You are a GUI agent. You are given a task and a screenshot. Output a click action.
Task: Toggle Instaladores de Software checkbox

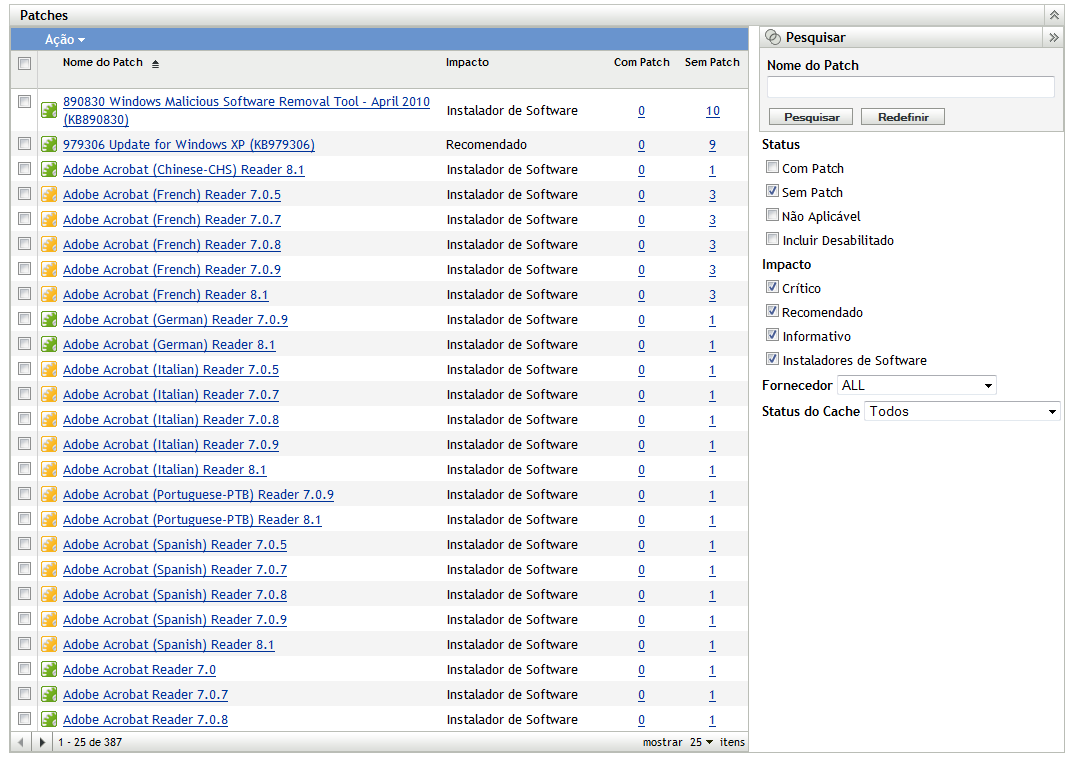click(x=773, y=359)
